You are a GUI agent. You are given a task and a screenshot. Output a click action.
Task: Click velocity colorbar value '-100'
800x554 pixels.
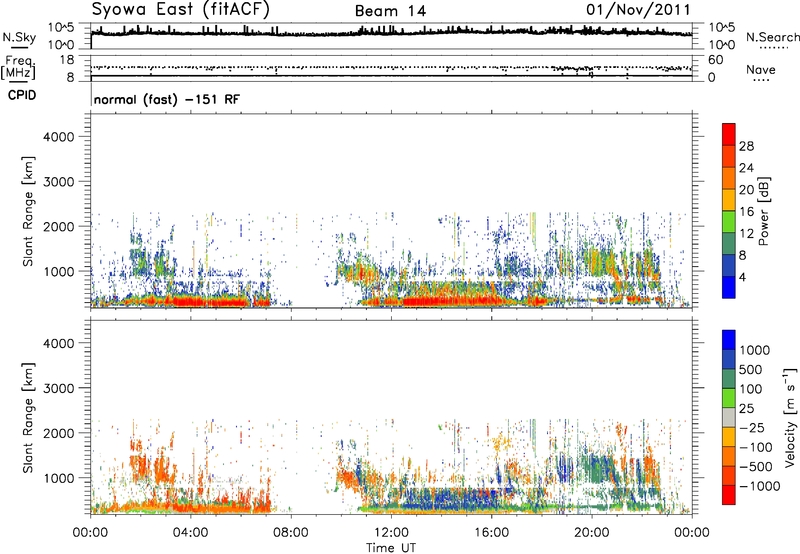(x=756, y=447)
